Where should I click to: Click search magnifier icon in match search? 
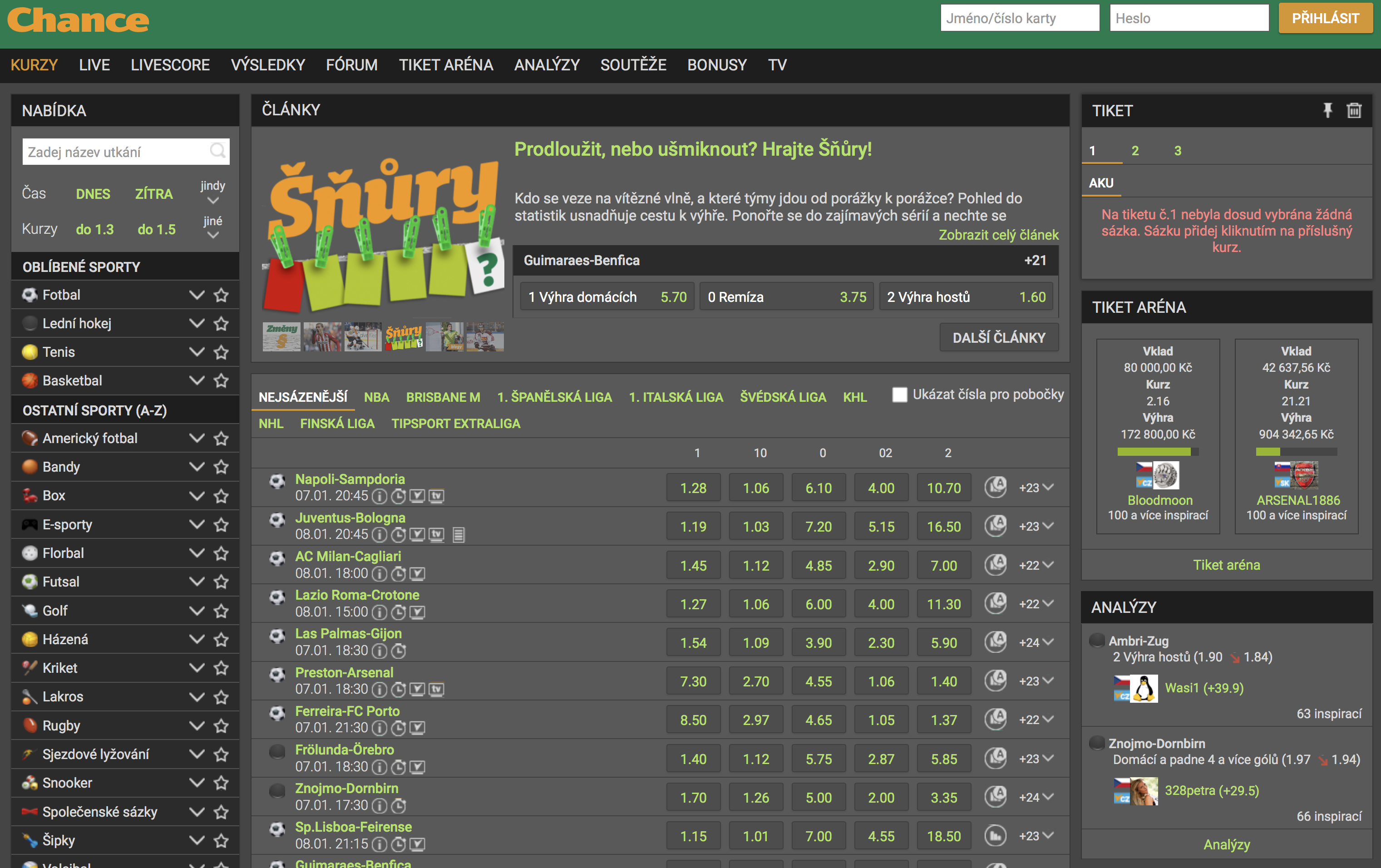click(217, 151)
